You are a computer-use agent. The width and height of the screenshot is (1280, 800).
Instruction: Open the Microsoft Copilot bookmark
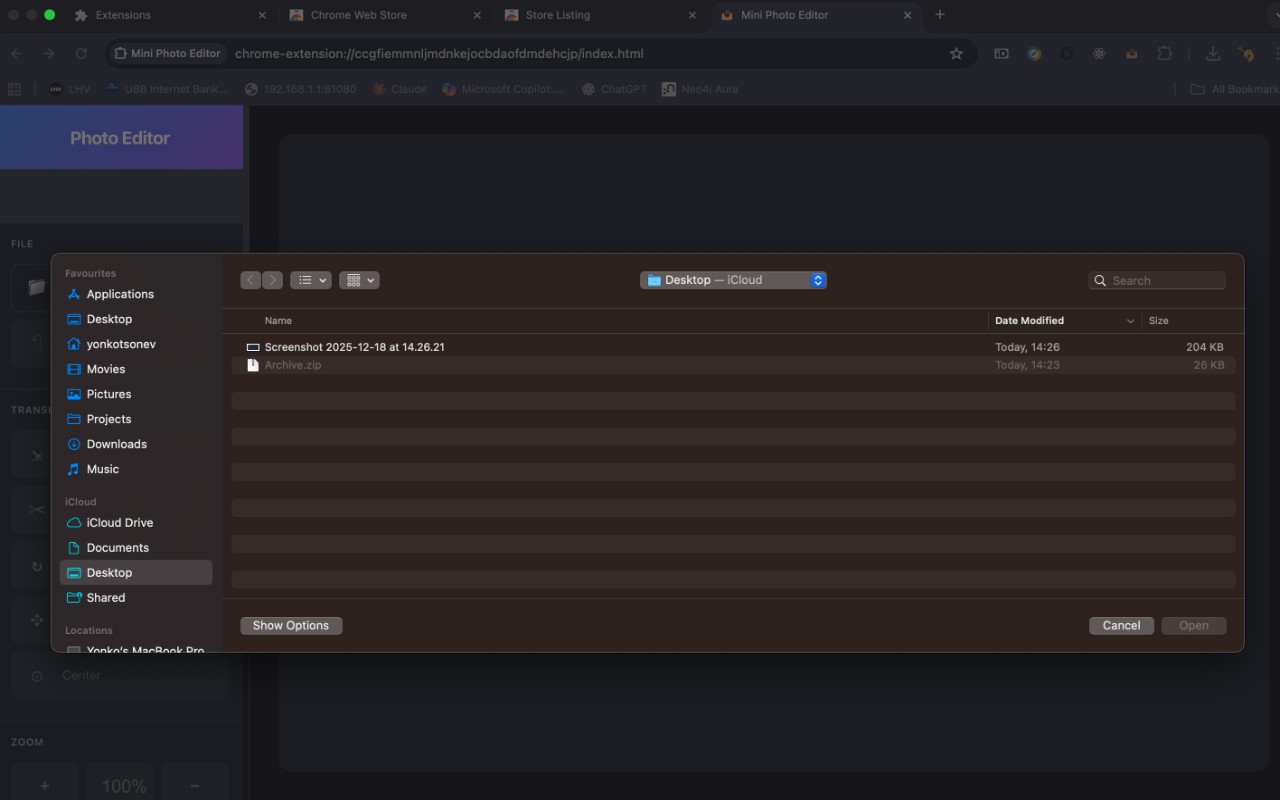(503, 89)
